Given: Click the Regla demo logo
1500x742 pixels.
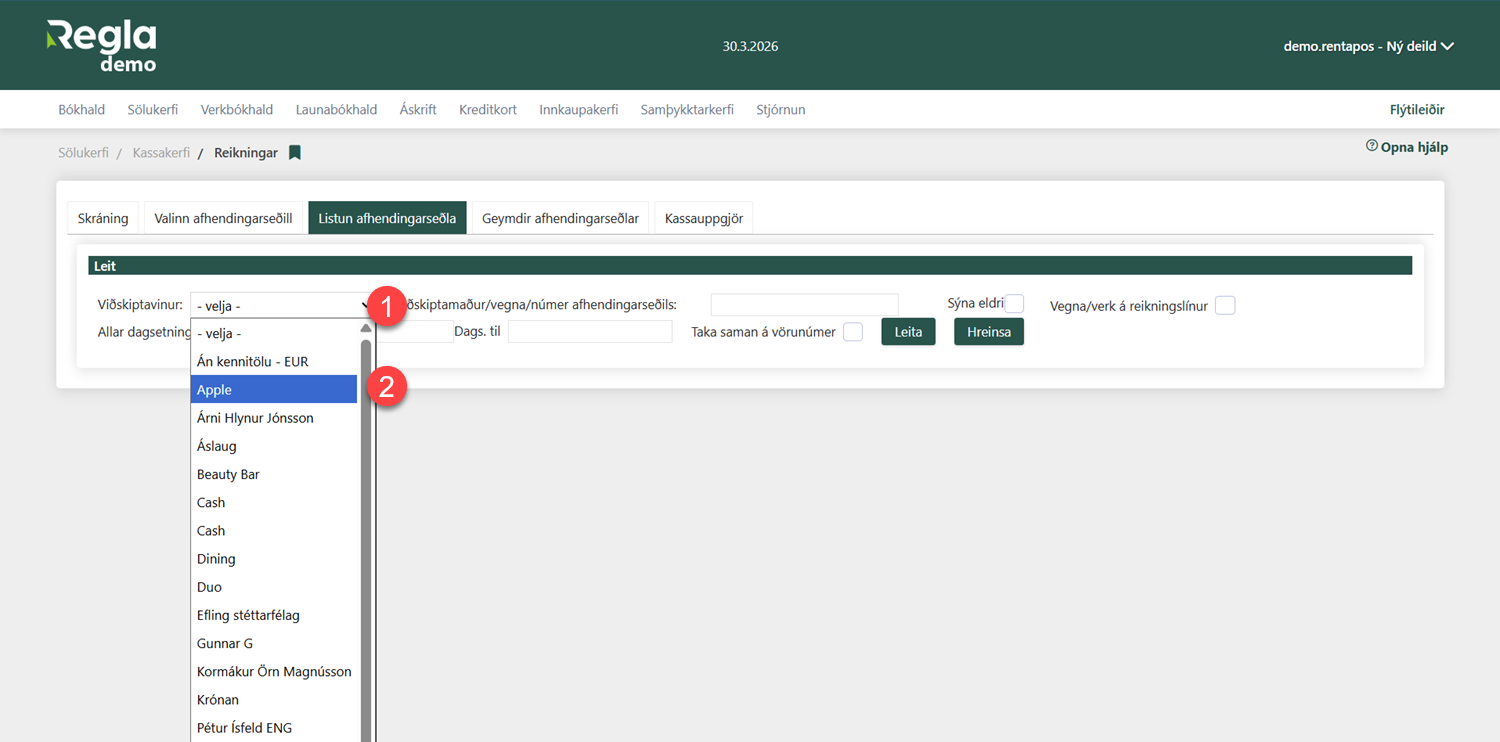Looking at the screenshot, I should coord(101,46).
